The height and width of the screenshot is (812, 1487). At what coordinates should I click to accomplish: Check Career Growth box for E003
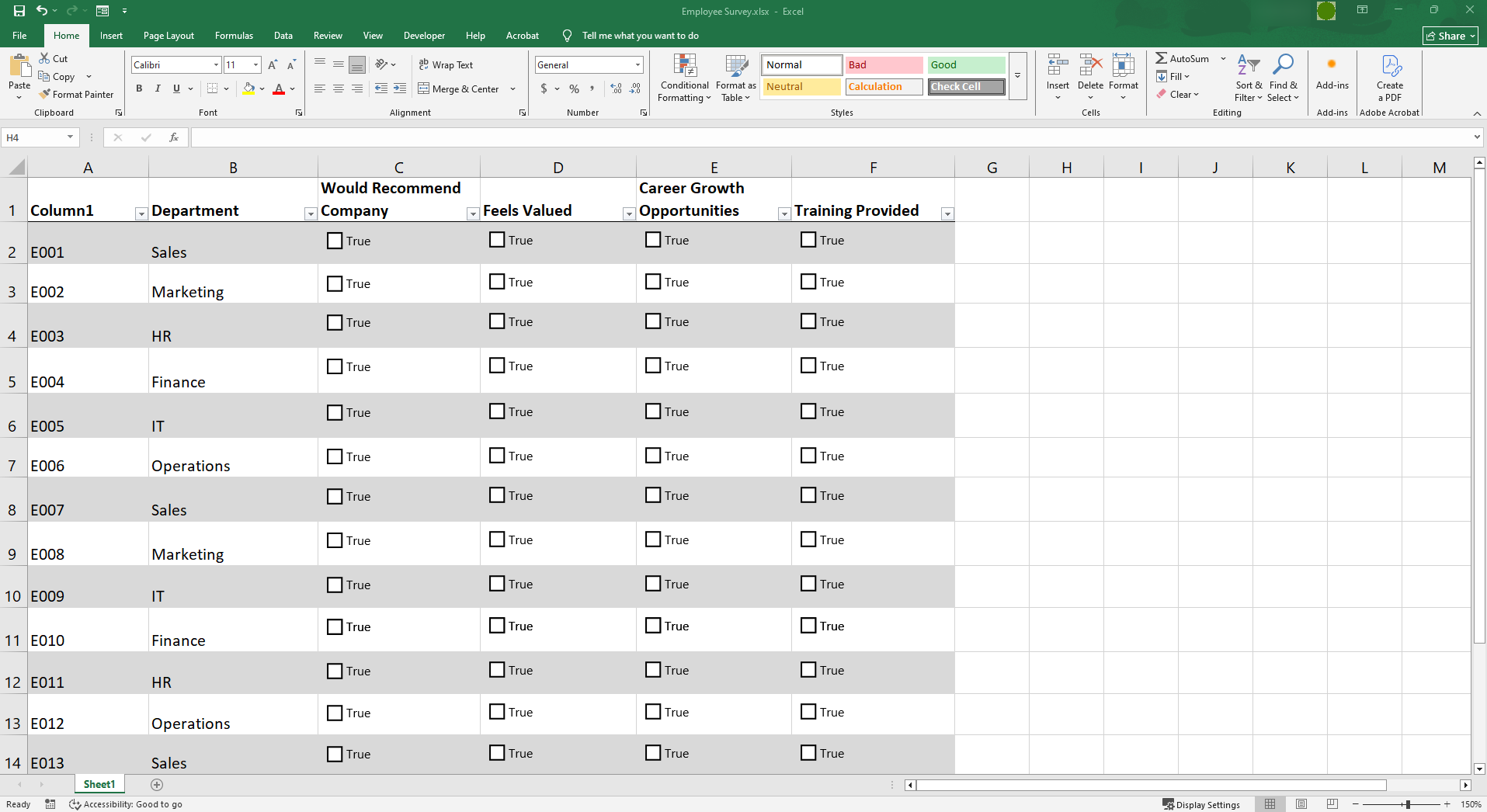pos(653,321)
